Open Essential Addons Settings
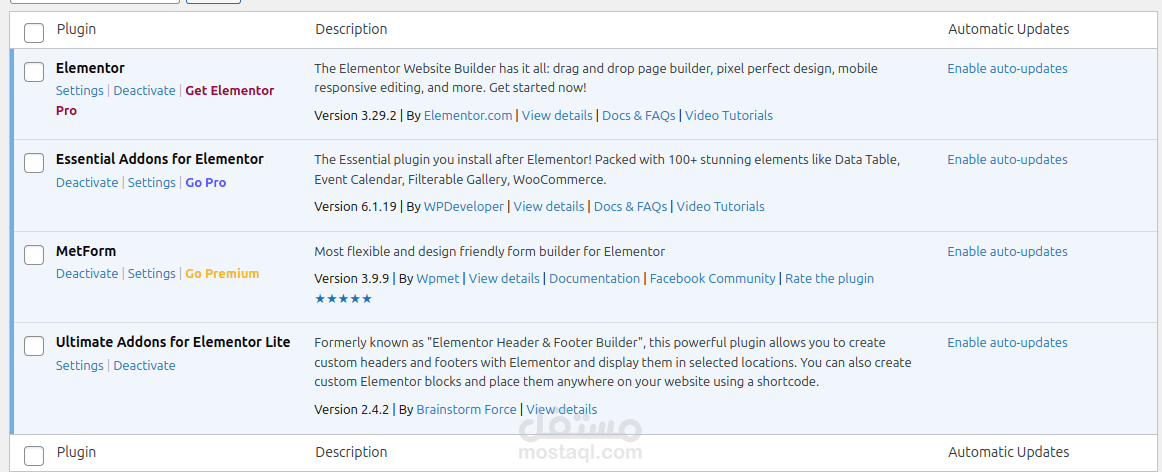1162x472 pixels. click(152, 182)
